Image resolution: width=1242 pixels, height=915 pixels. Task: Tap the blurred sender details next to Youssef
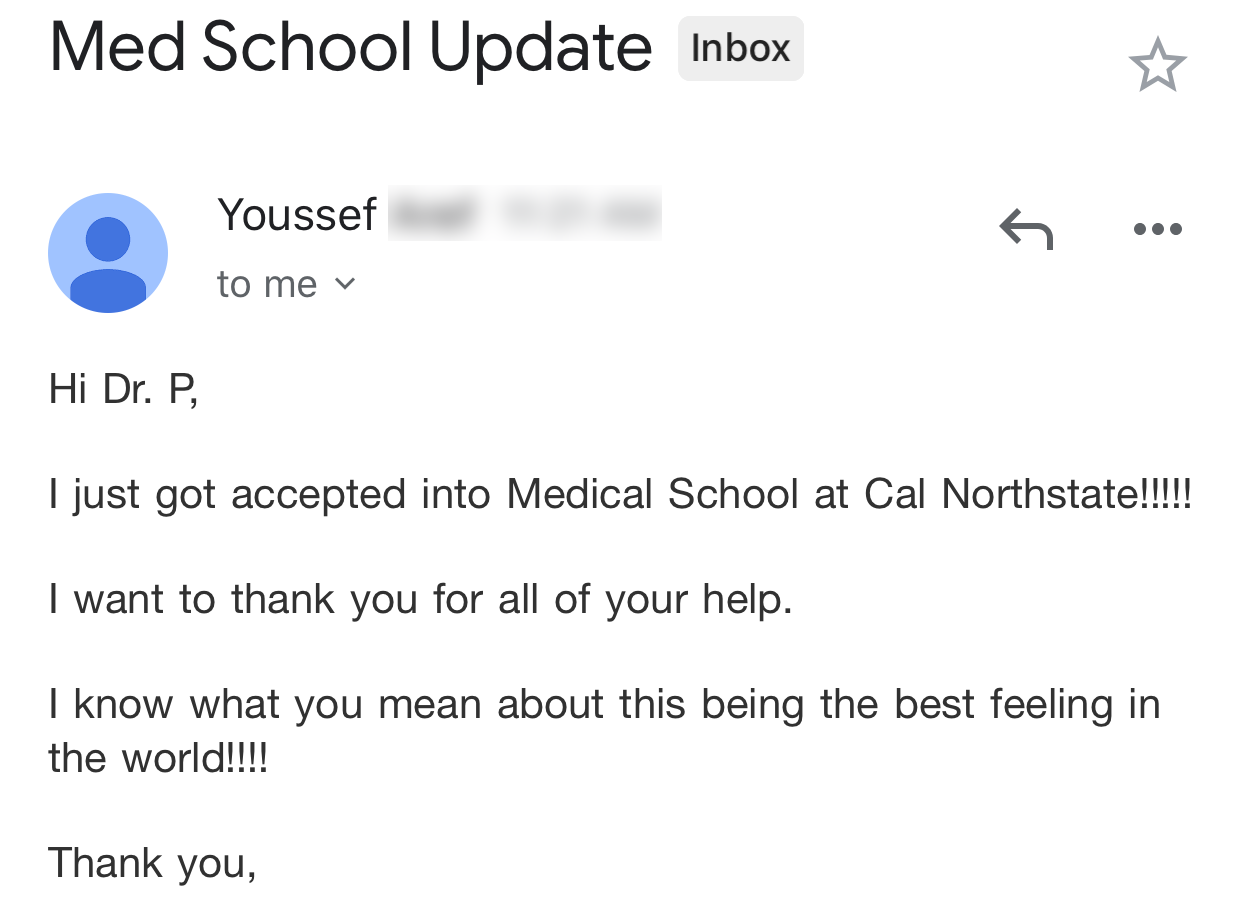coord(525,213)
